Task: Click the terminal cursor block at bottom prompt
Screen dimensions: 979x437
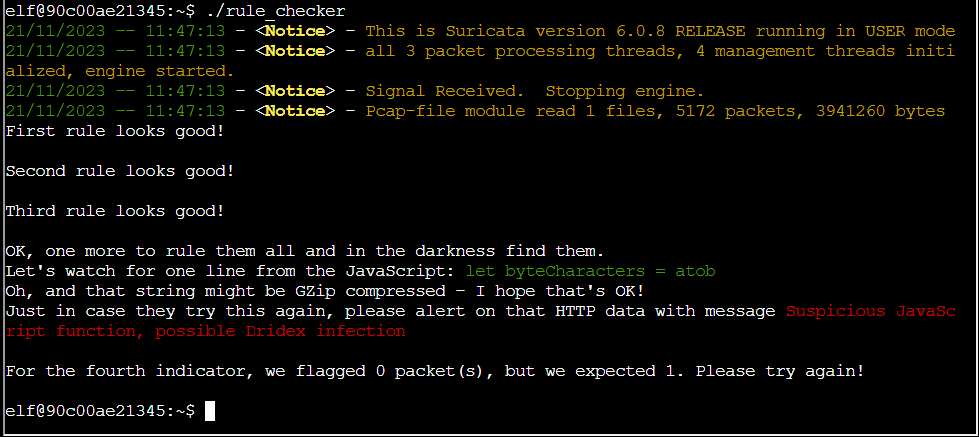Action: (x=210, y=411)
